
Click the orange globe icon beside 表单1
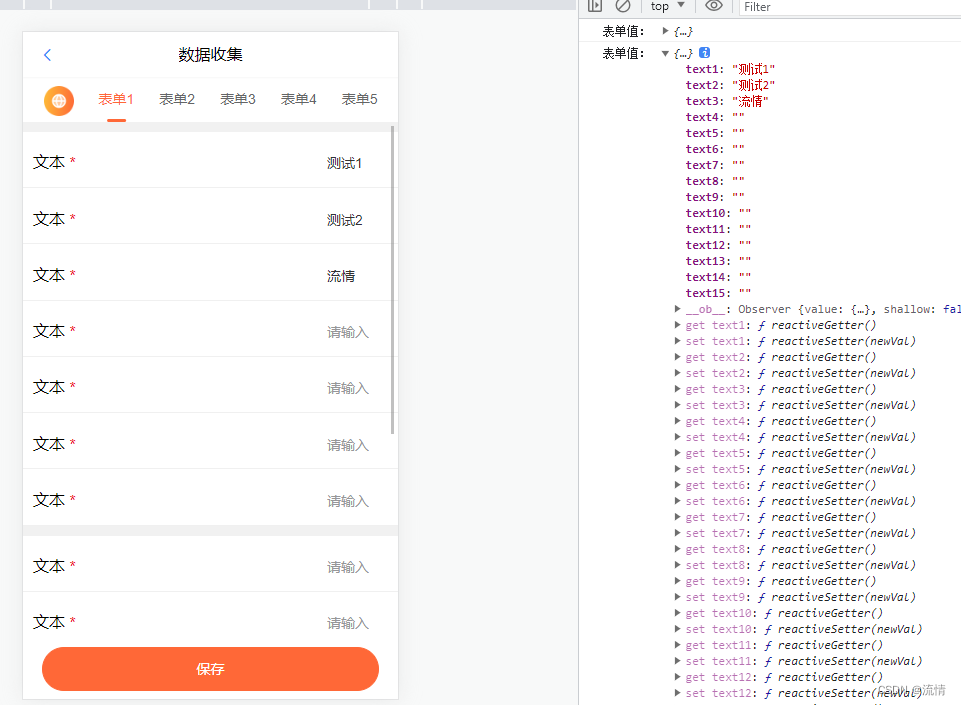(58, 100)
